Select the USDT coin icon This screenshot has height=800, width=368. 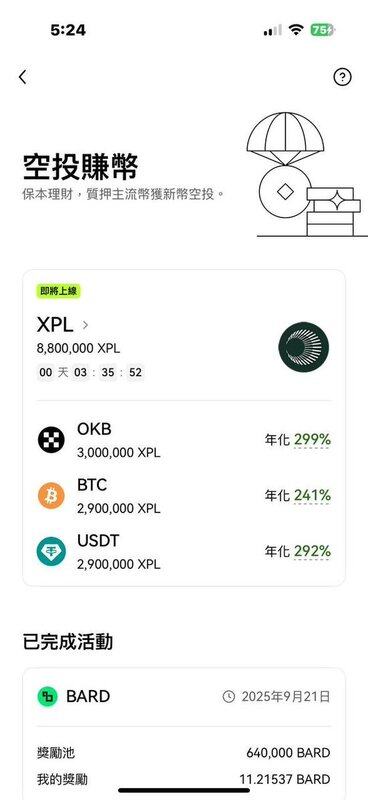point(51,551)
